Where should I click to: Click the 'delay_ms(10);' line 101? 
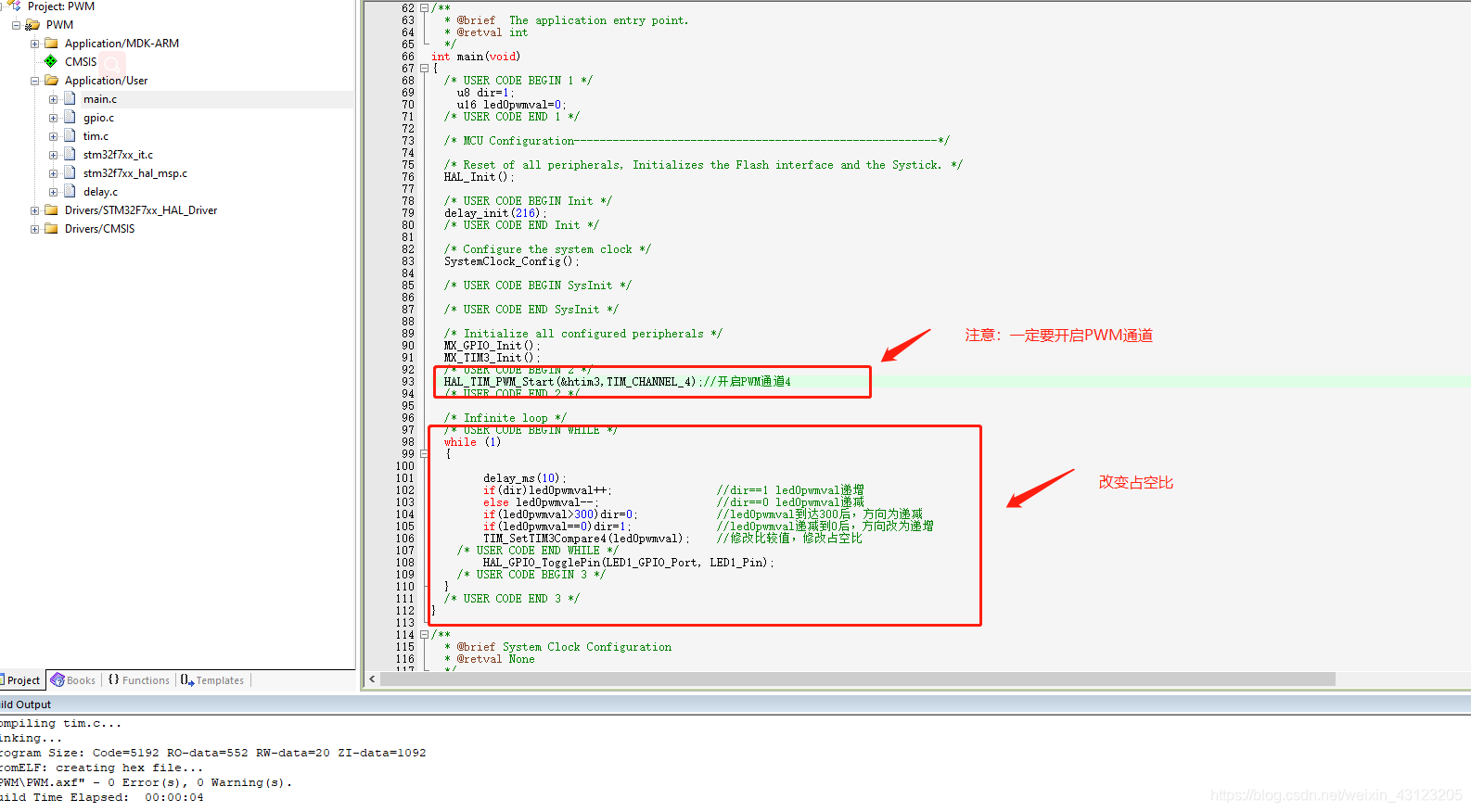(524, 478)
